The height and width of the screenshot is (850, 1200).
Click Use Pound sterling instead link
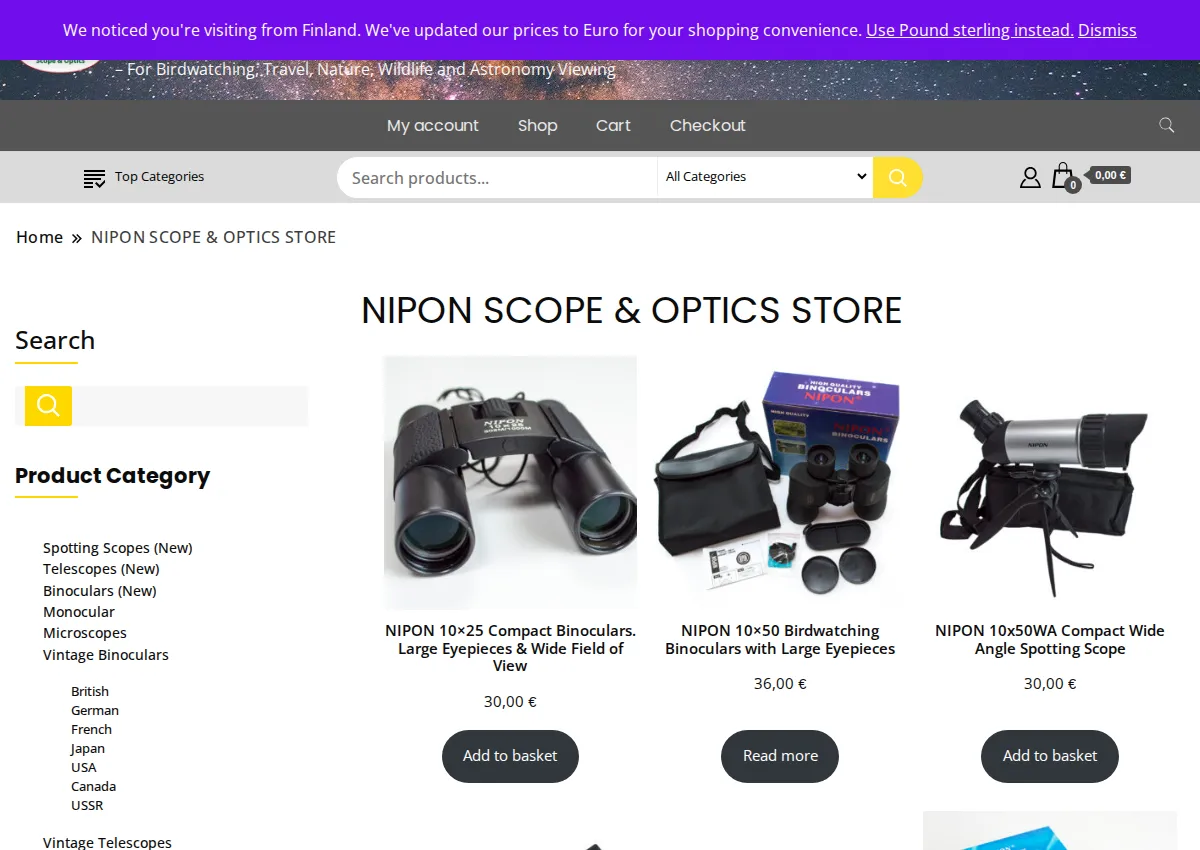point(970,30)
